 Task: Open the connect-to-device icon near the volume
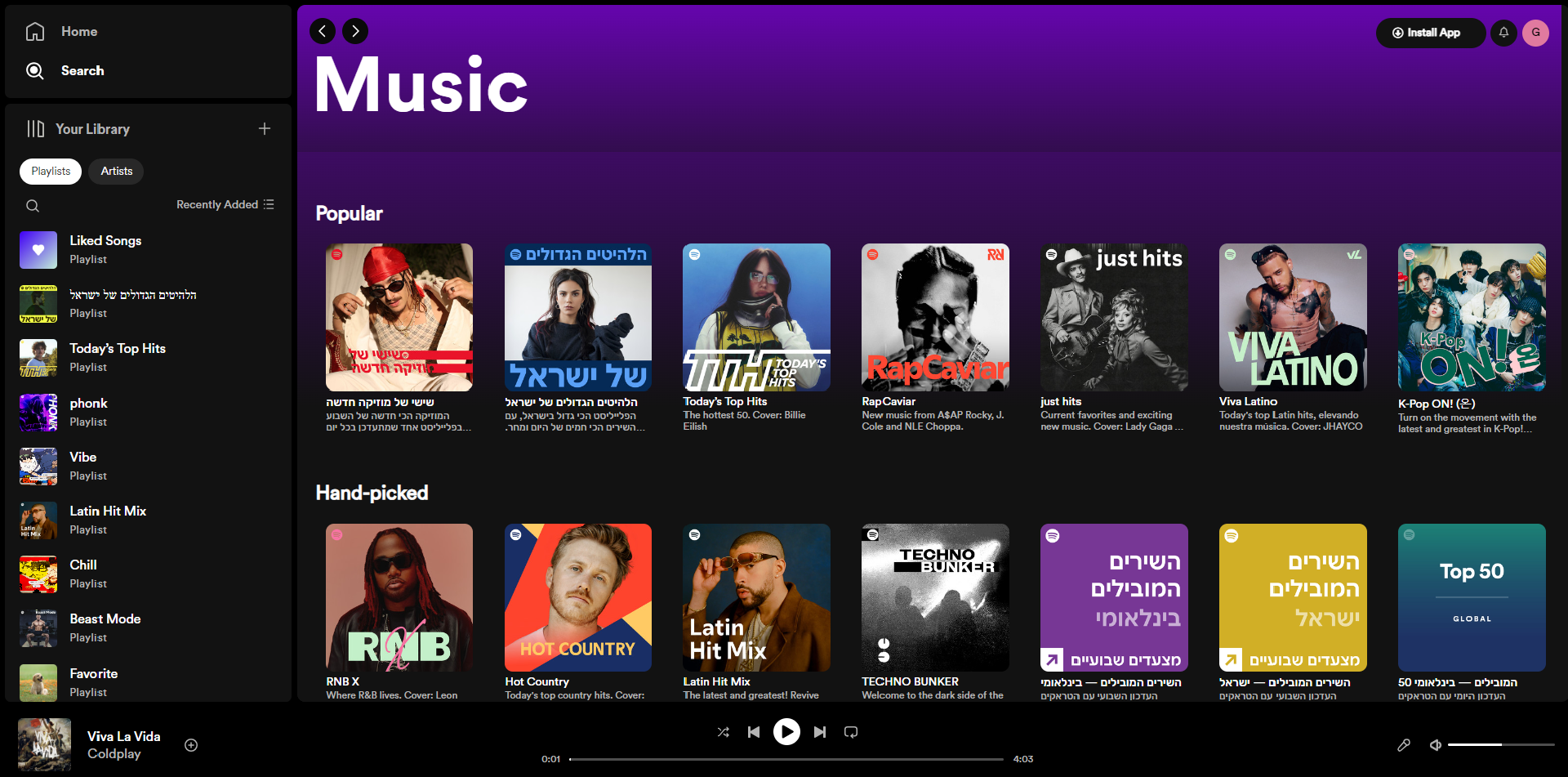pyautogui.click(x=1405, y=745)
